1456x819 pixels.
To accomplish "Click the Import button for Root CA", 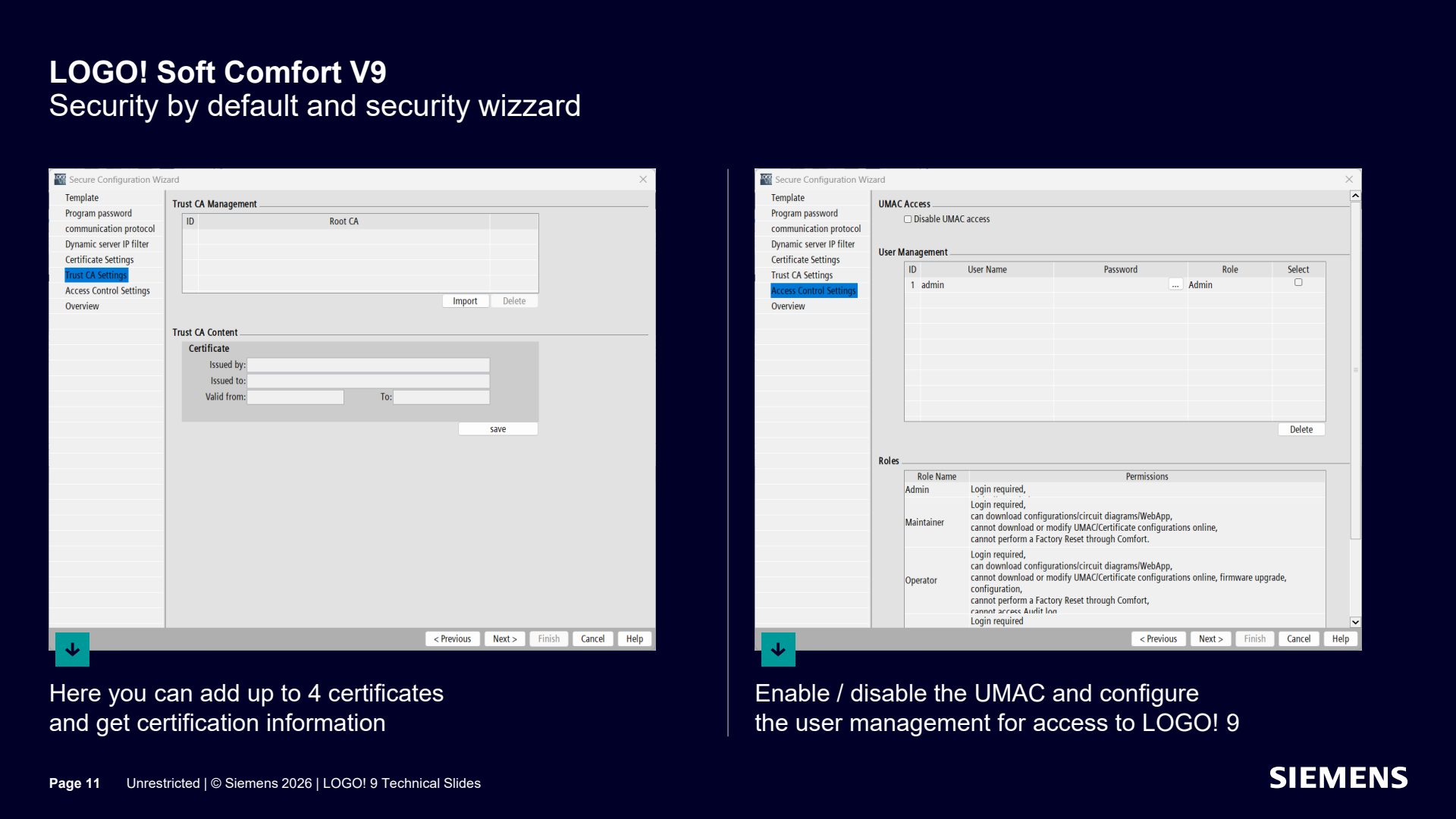I will (465, 301).
